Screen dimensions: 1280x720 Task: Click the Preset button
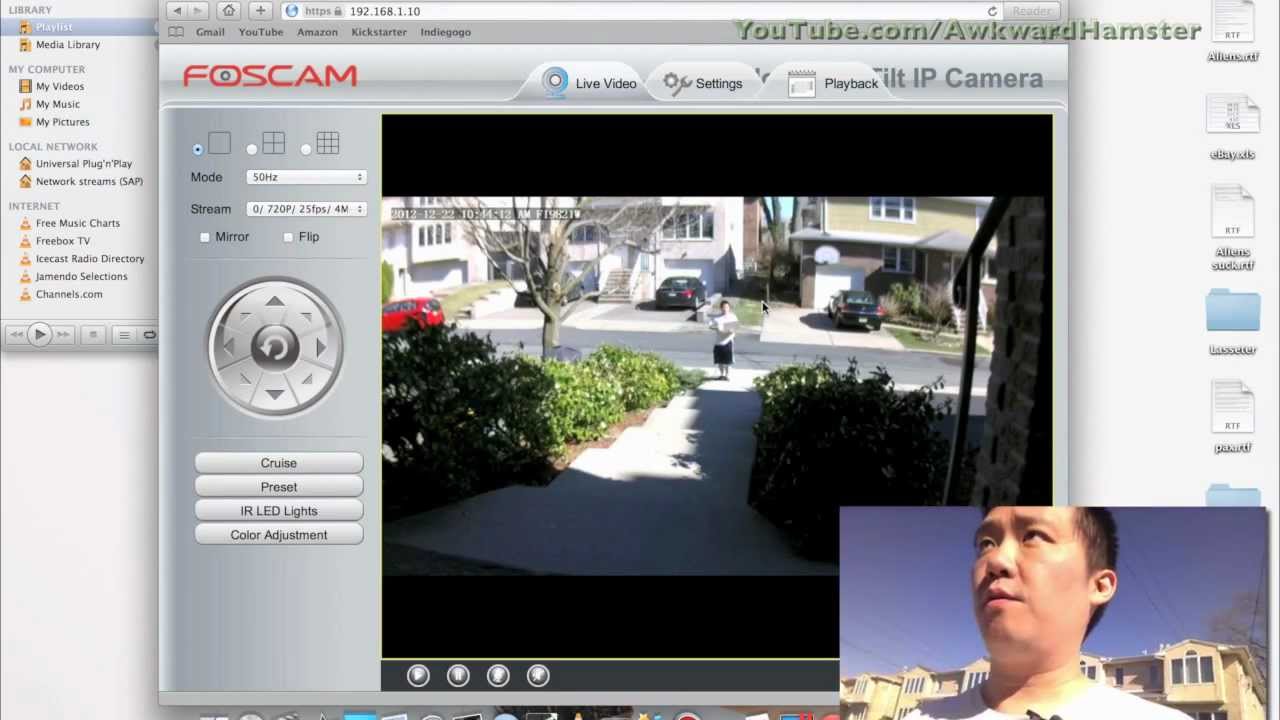(x=279, y=487)
